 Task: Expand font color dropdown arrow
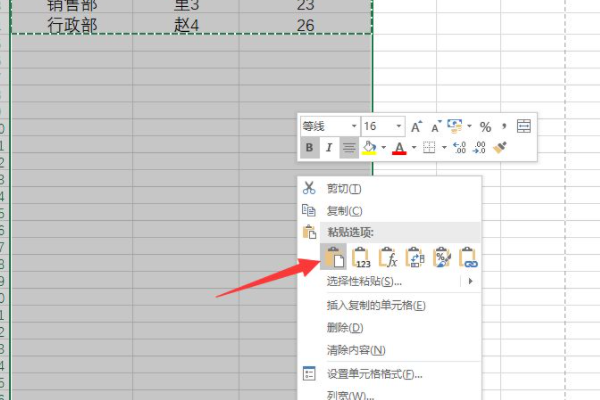(x=414, y=147)
